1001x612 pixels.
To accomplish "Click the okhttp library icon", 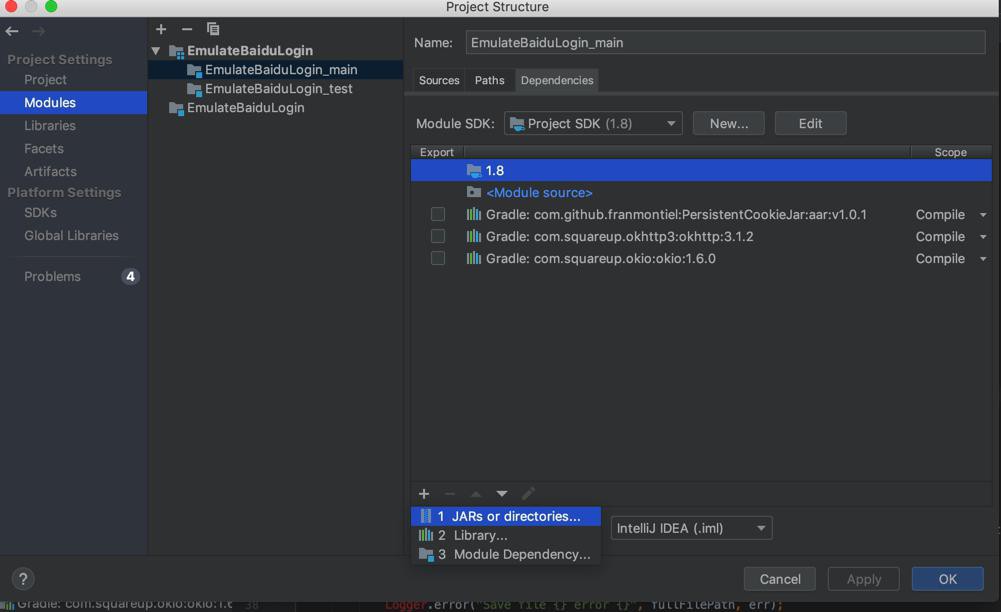I will 474,236.
